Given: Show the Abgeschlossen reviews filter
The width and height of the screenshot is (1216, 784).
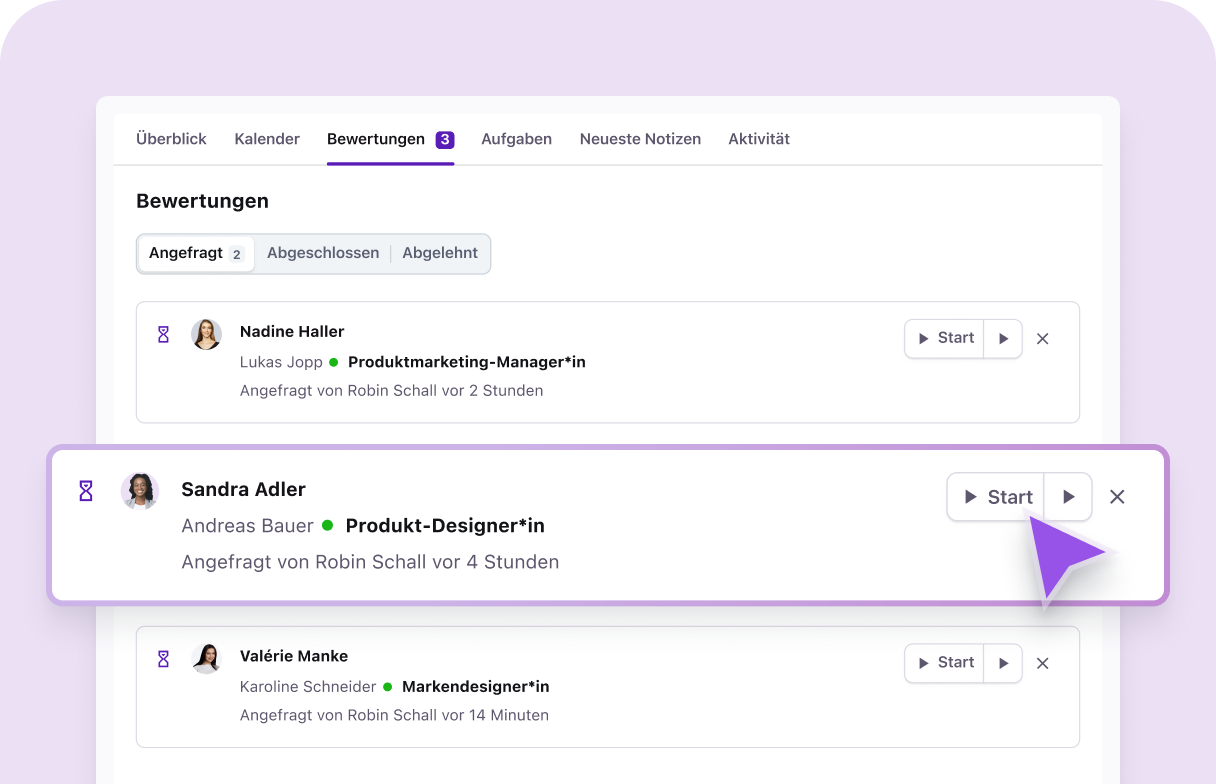Looking at the screenshot, I should (323, 253).
